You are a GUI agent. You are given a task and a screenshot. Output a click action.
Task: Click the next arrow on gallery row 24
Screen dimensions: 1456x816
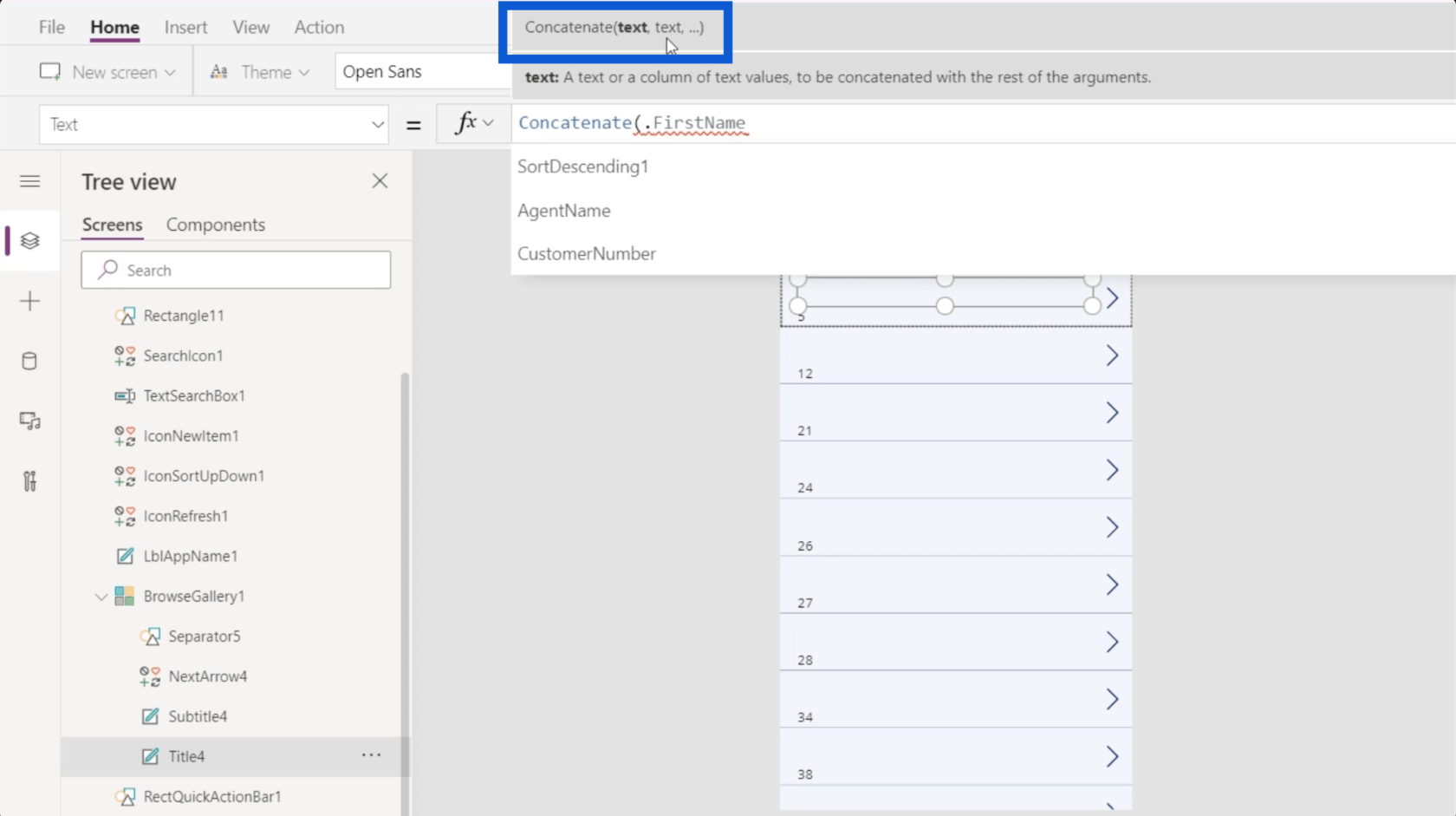pos(1112,470)
